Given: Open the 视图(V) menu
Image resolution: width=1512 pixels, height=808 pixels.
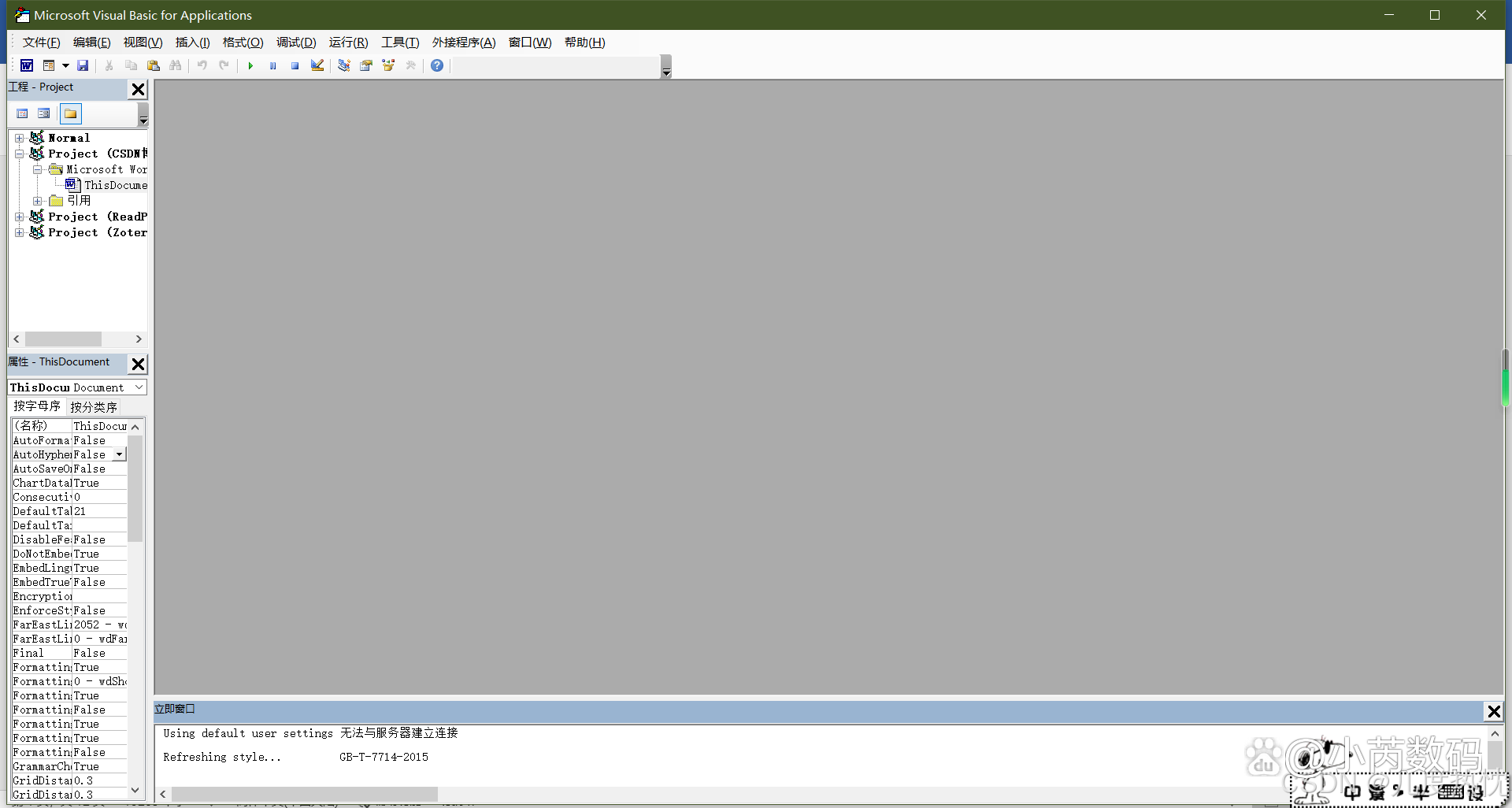Looking at the screenshot, I should tap(143, 43).
